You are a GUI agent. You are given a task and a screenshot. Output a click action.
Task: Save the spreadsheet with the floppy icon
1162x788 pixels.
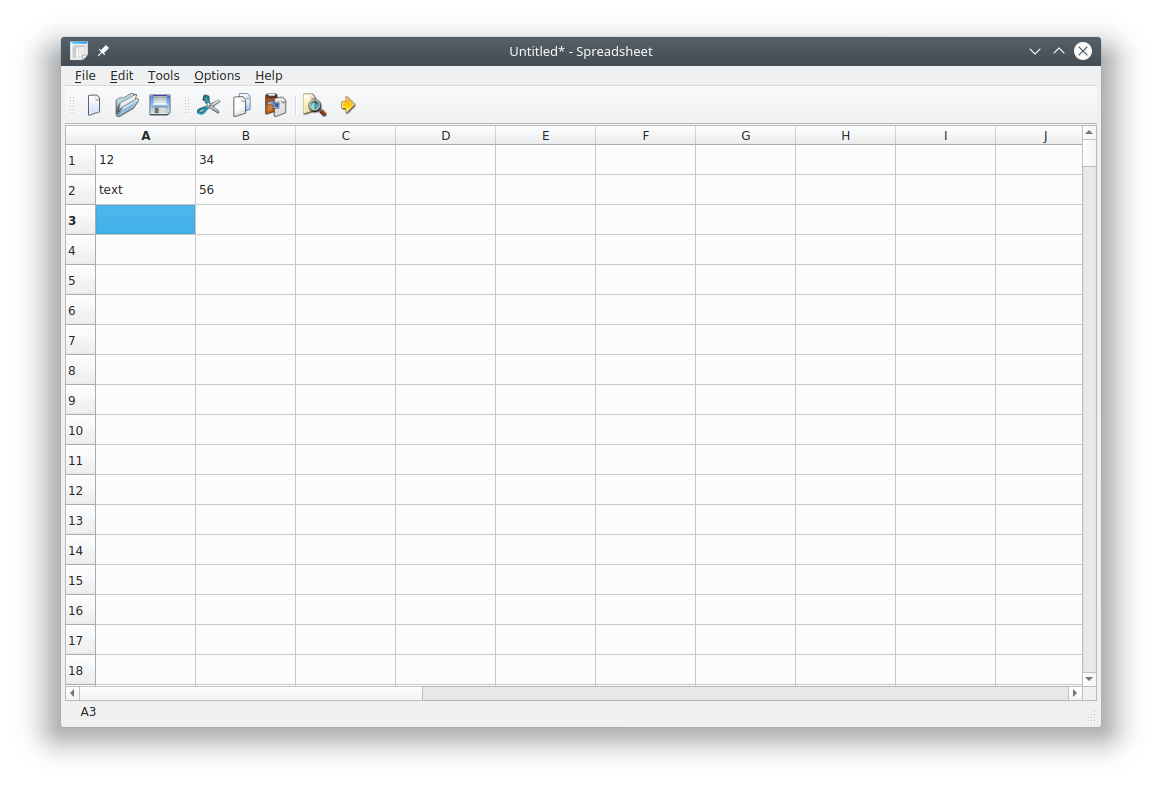[x=160, y=105]
